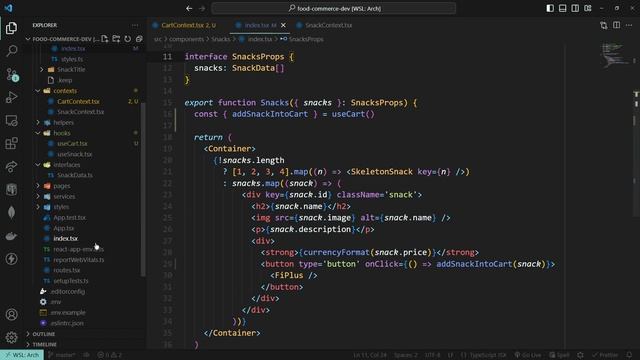Viewport: 640px width, 360px height.
Task: Click the Snacks breadcrumb folder
Action: (221, 39)
